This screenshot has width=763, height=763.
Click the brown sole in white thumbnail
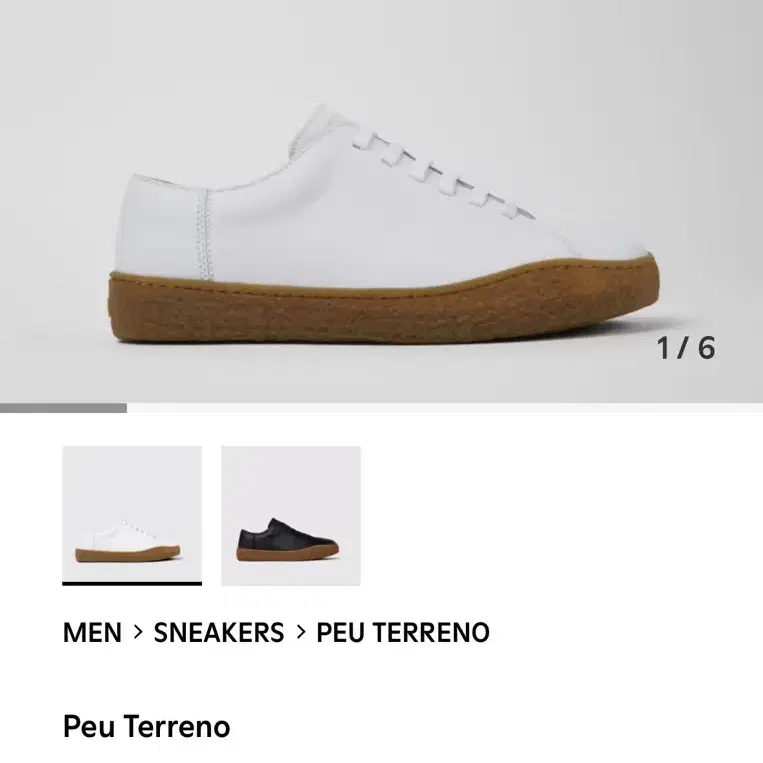pos(127,554)
